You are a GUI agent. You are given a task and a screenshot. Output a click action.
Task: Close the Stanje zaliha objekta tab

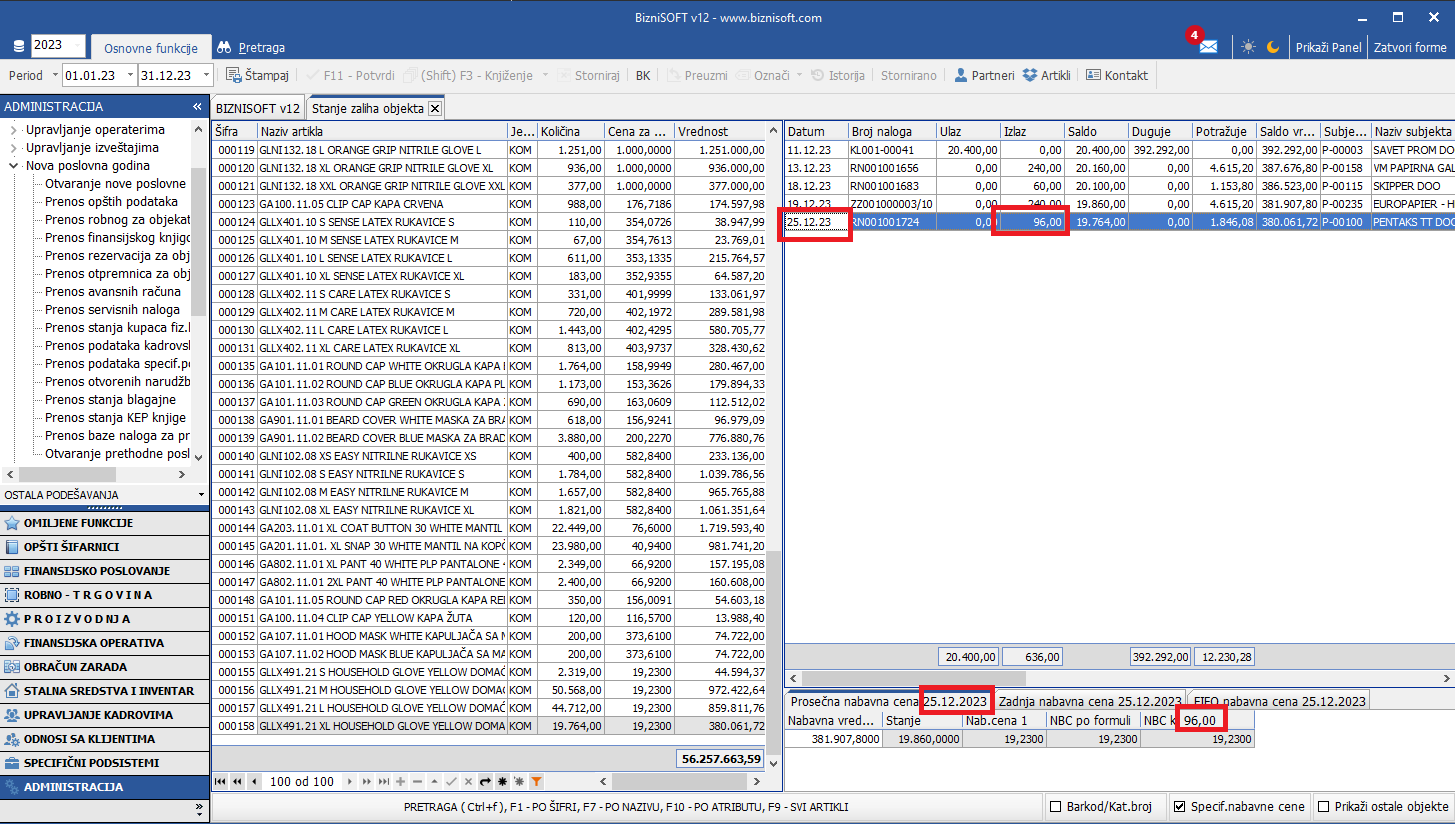tap(435, 108)
